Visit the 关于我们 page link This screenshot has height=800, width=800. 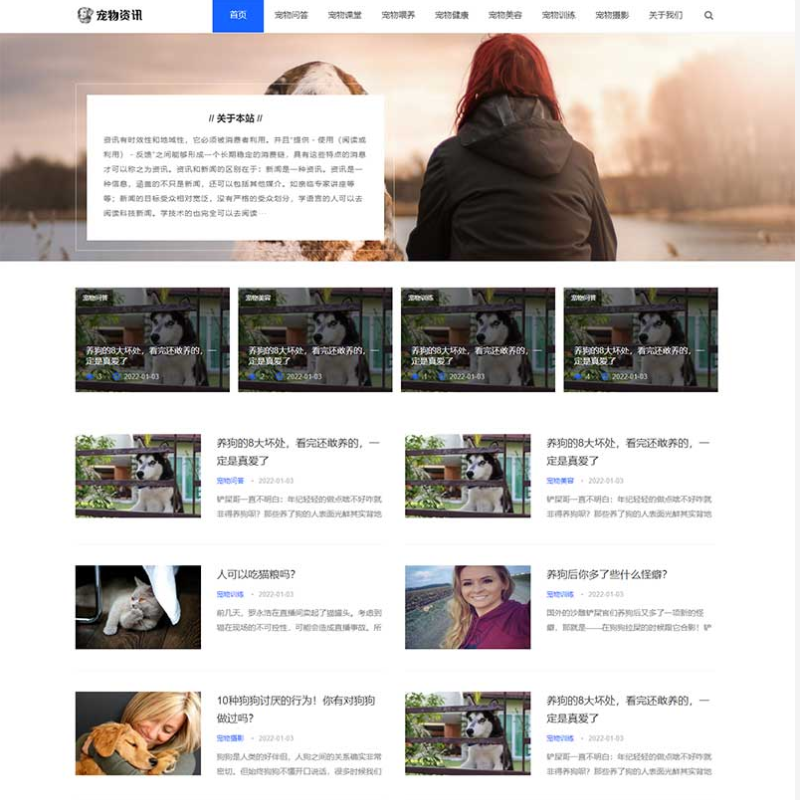click(x=666, y=16)
